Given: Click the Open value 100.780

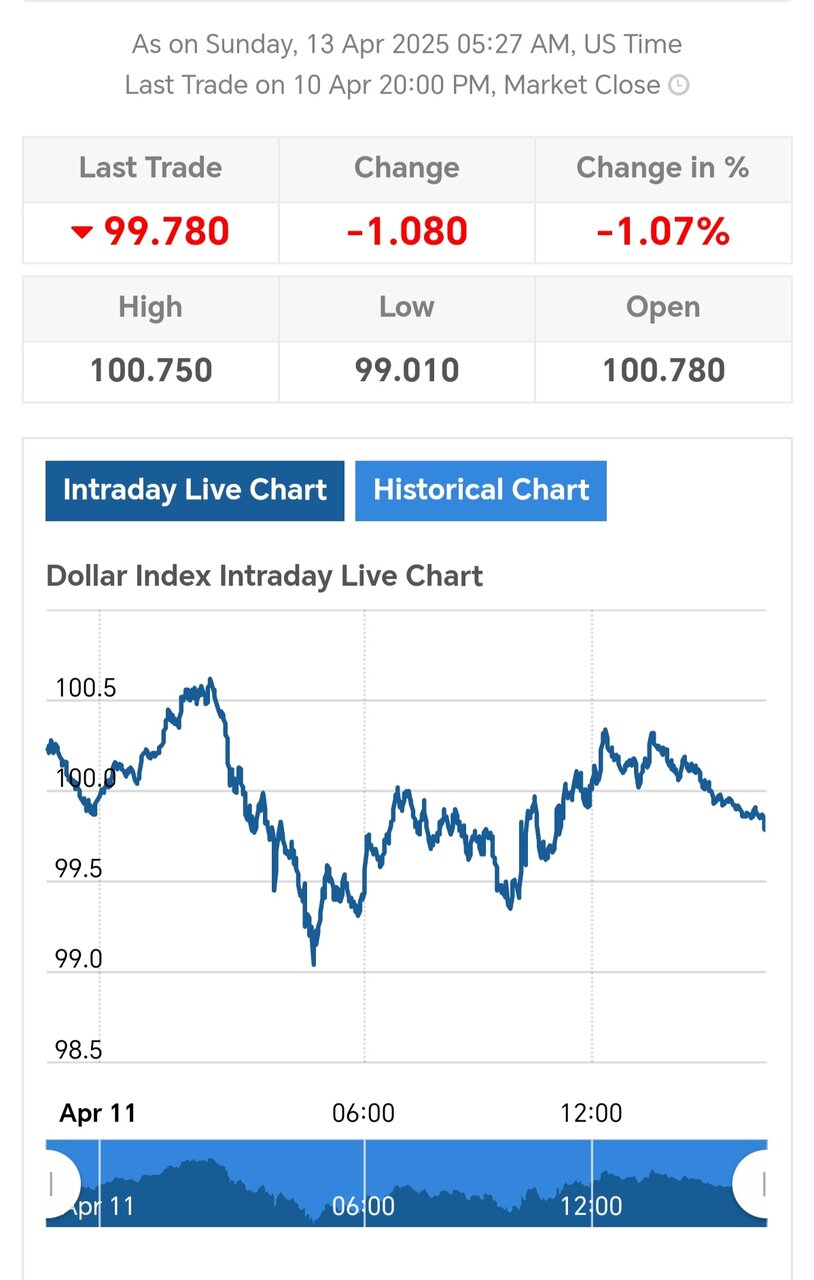Looking at the screenshot, I should [x=663, y=371].
